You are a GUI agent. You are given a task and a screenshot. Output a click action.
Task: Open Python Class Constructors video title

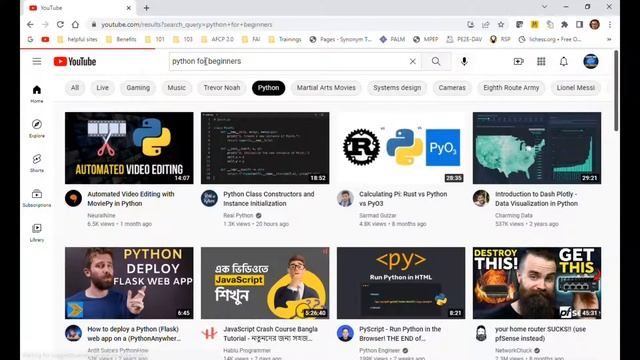pos(269,199)
